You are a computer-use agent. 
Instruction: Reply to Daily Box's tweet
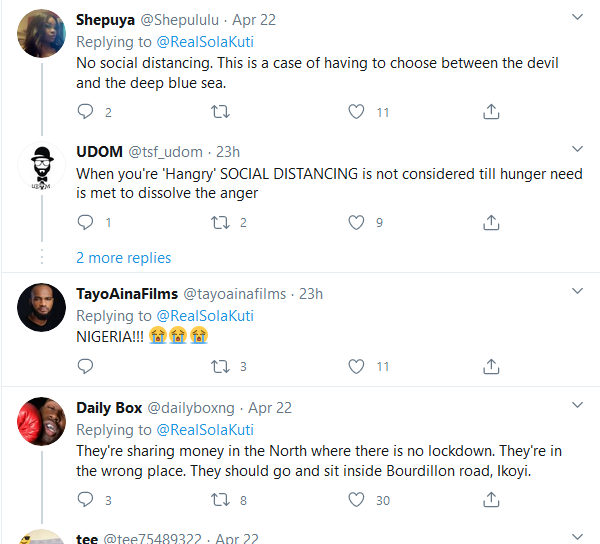point(85,500)
